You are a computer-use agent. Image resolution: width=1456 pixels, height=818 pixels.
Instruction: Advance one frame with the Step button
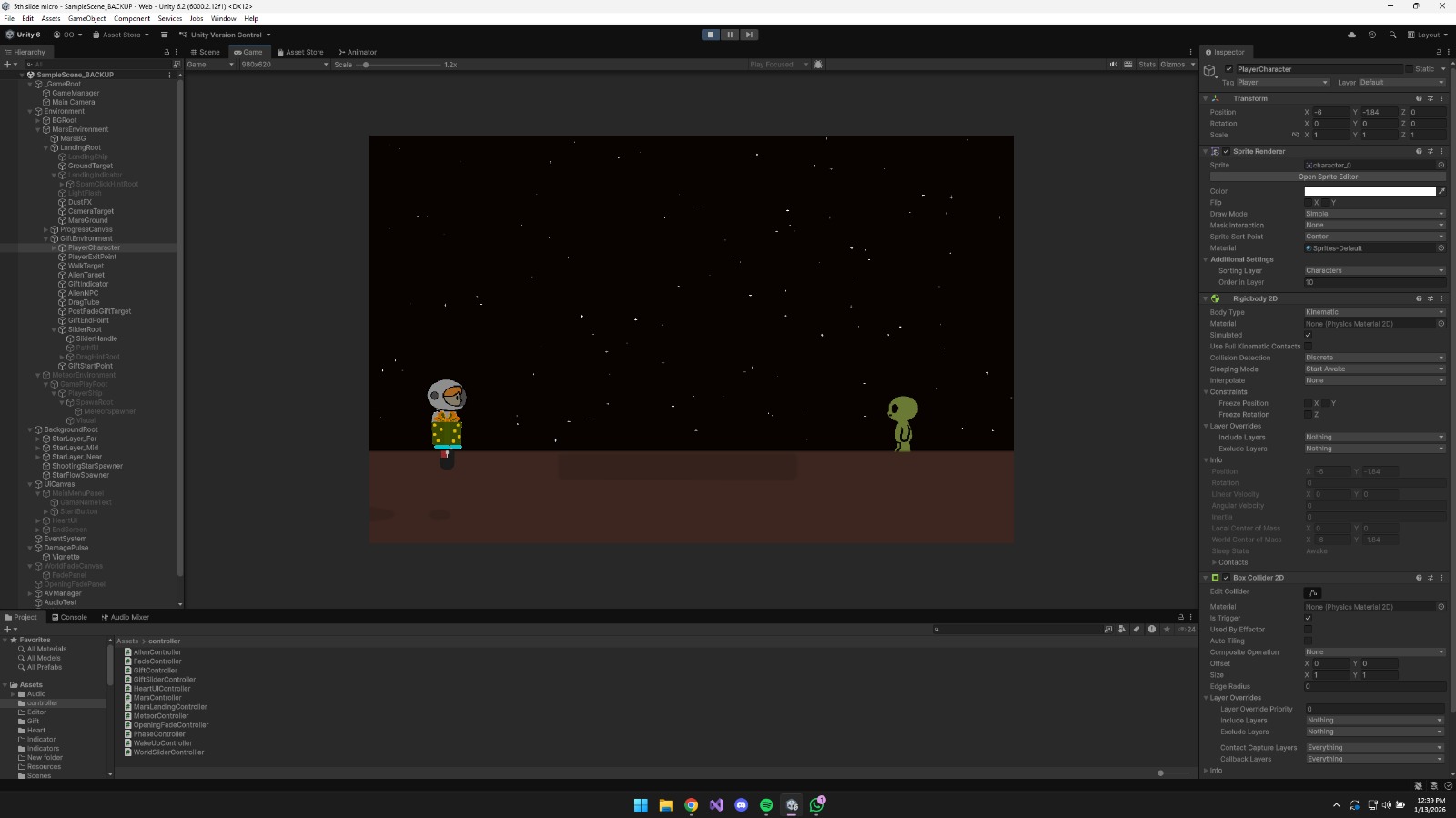pos(749,35)
